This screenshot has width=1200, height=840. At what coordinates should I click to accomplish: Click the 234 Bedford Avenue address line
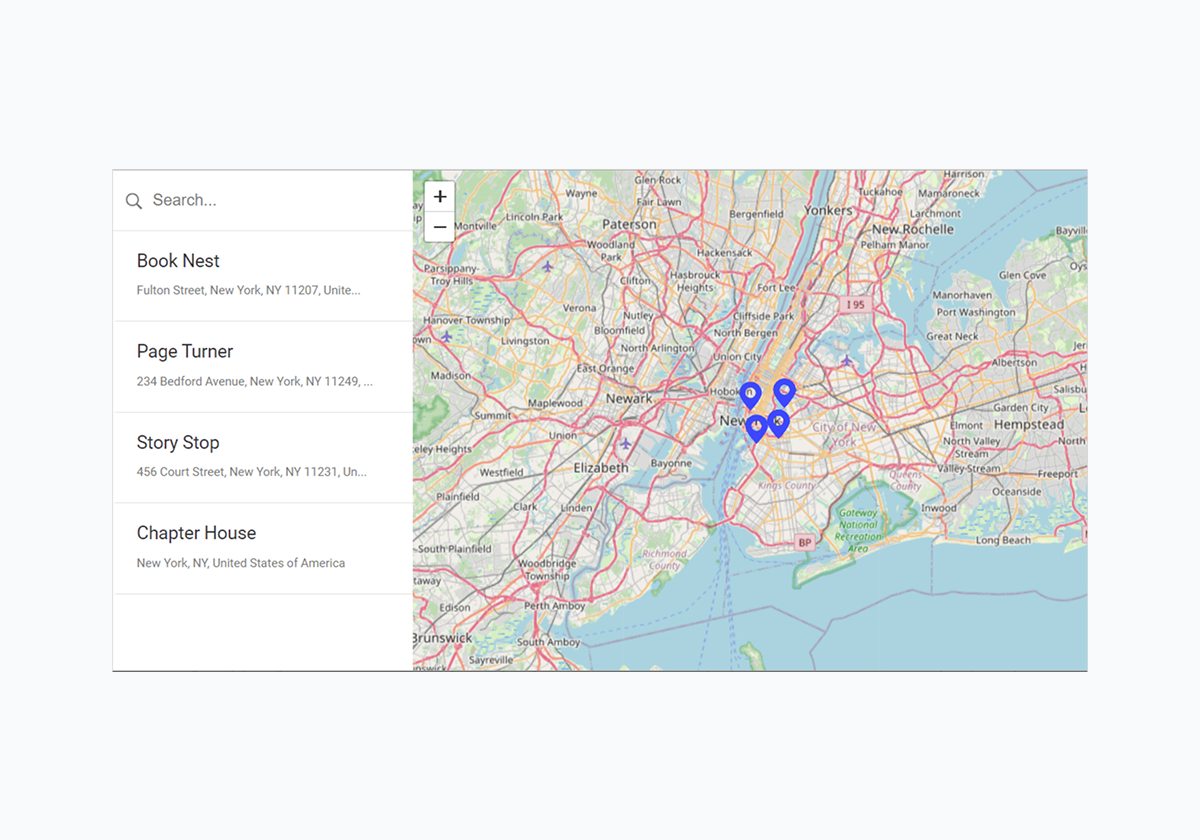pos(255,381)
